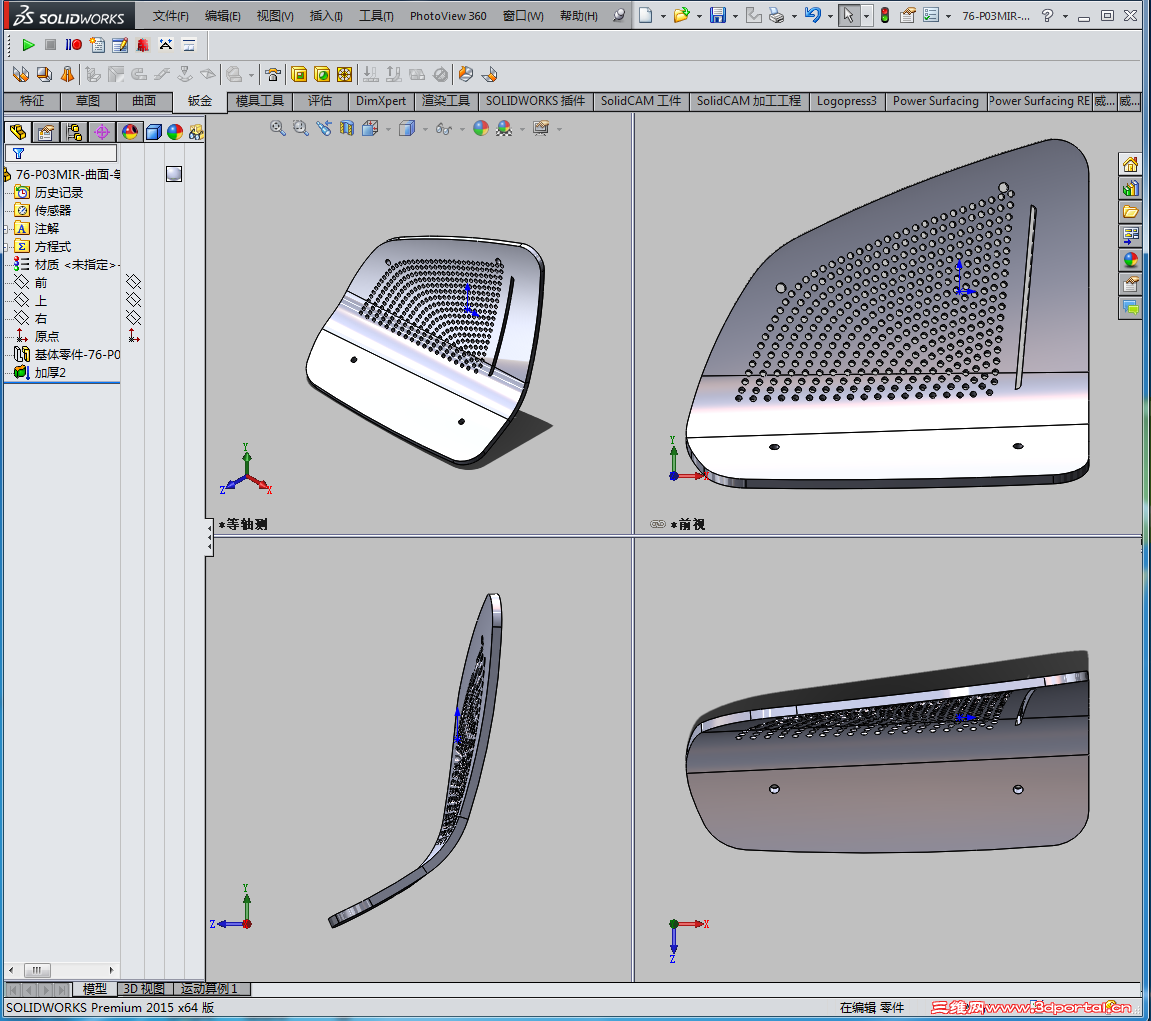Open the DisplayManager color ball tab
This screenshot has height=1021, width=1151.
(129, 132)
